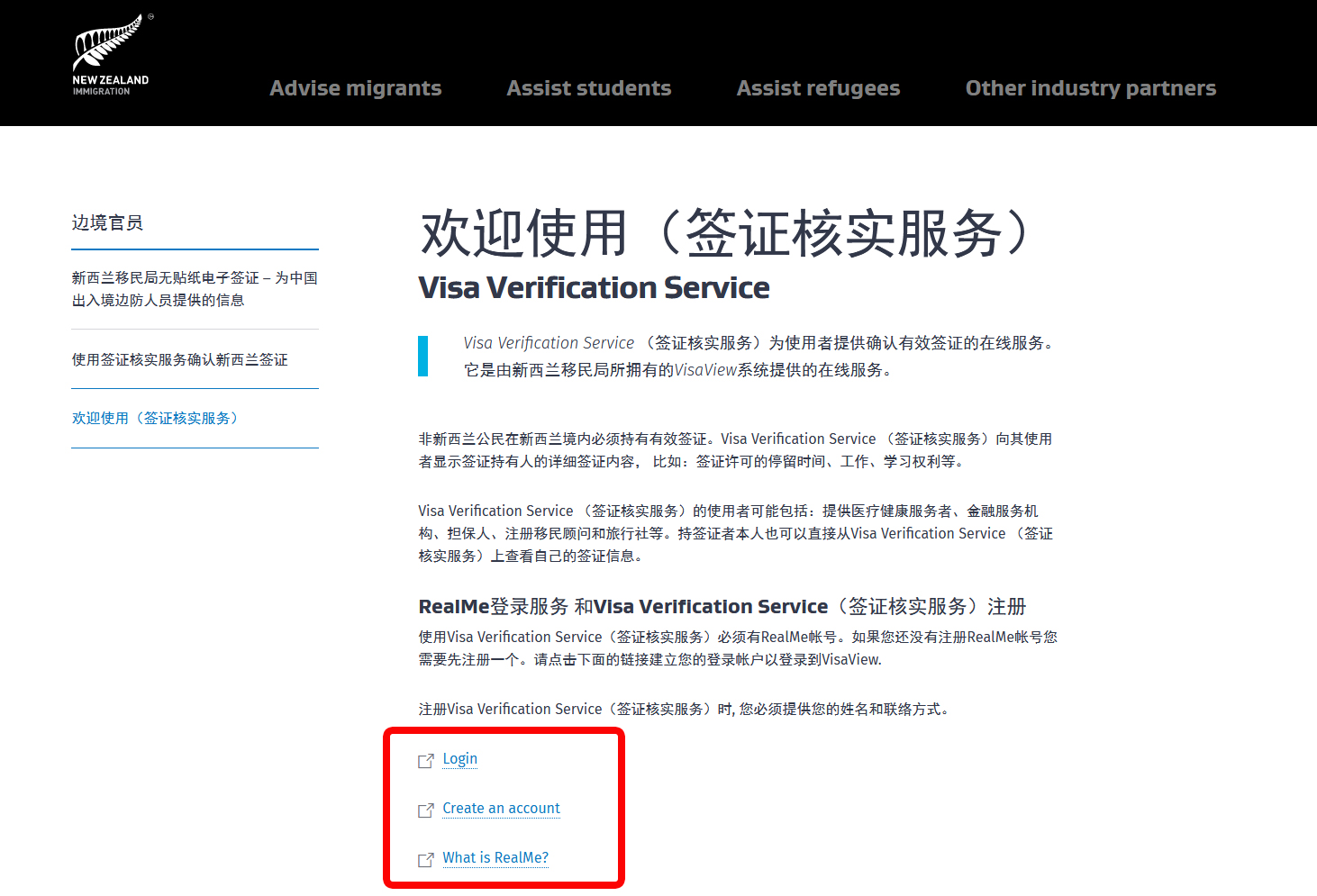Click the external link icon beside What is RealMe?
This screenshot has height=896, width=1317.
426,860
